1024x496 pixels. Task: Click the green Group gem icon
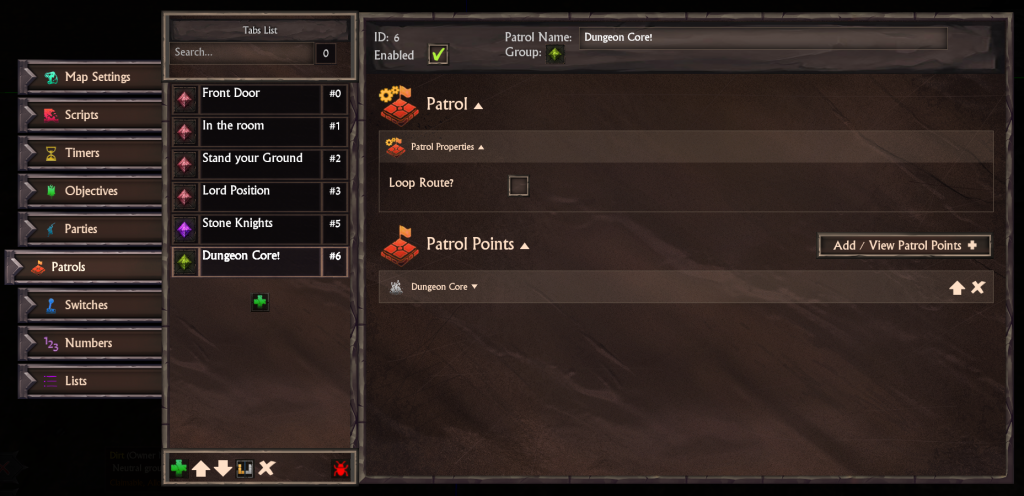(555, 54)
